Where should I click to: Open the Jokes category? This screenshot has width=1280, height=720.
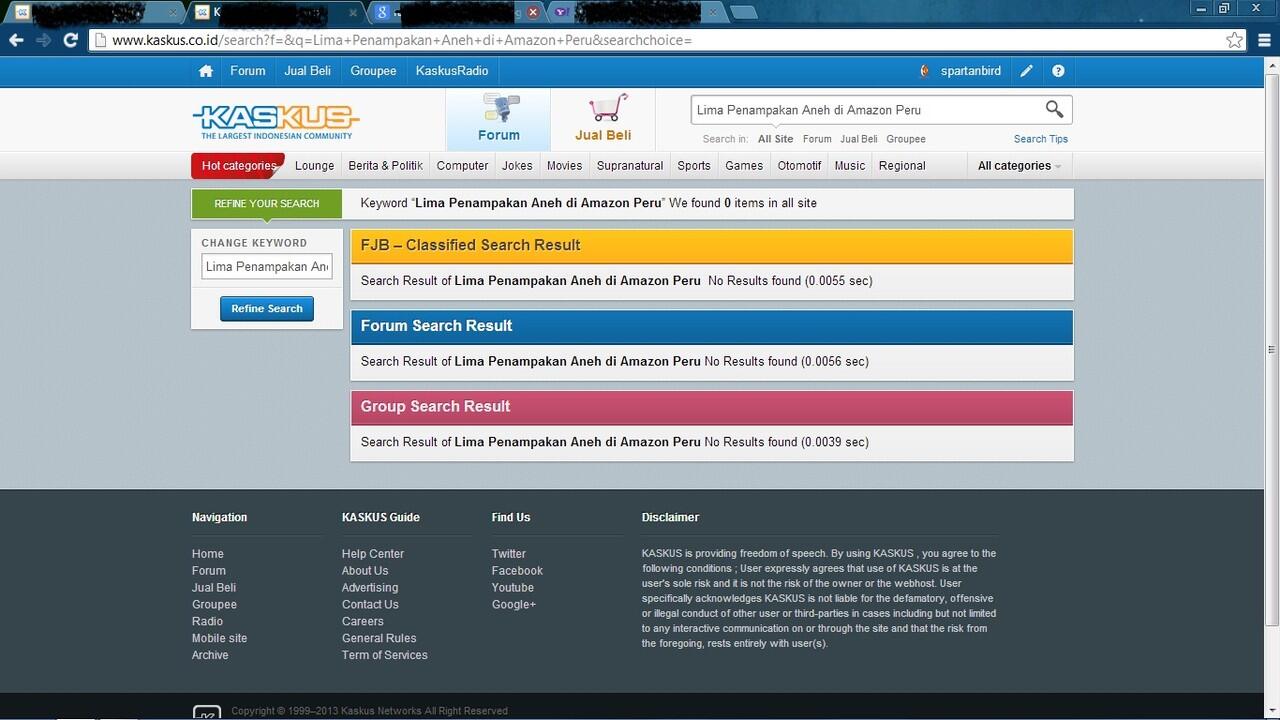pyautogui.click(x=517, y=166)
